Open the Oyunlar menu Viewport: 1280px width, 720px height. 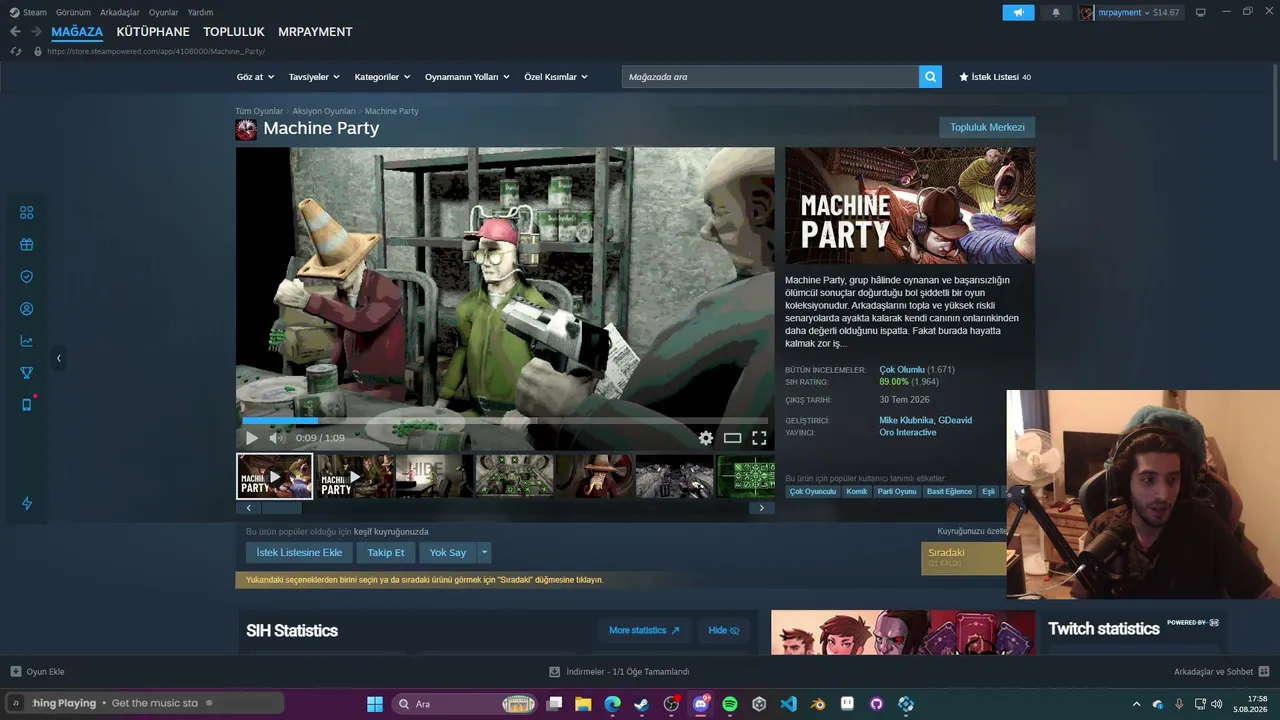point(164,12)
